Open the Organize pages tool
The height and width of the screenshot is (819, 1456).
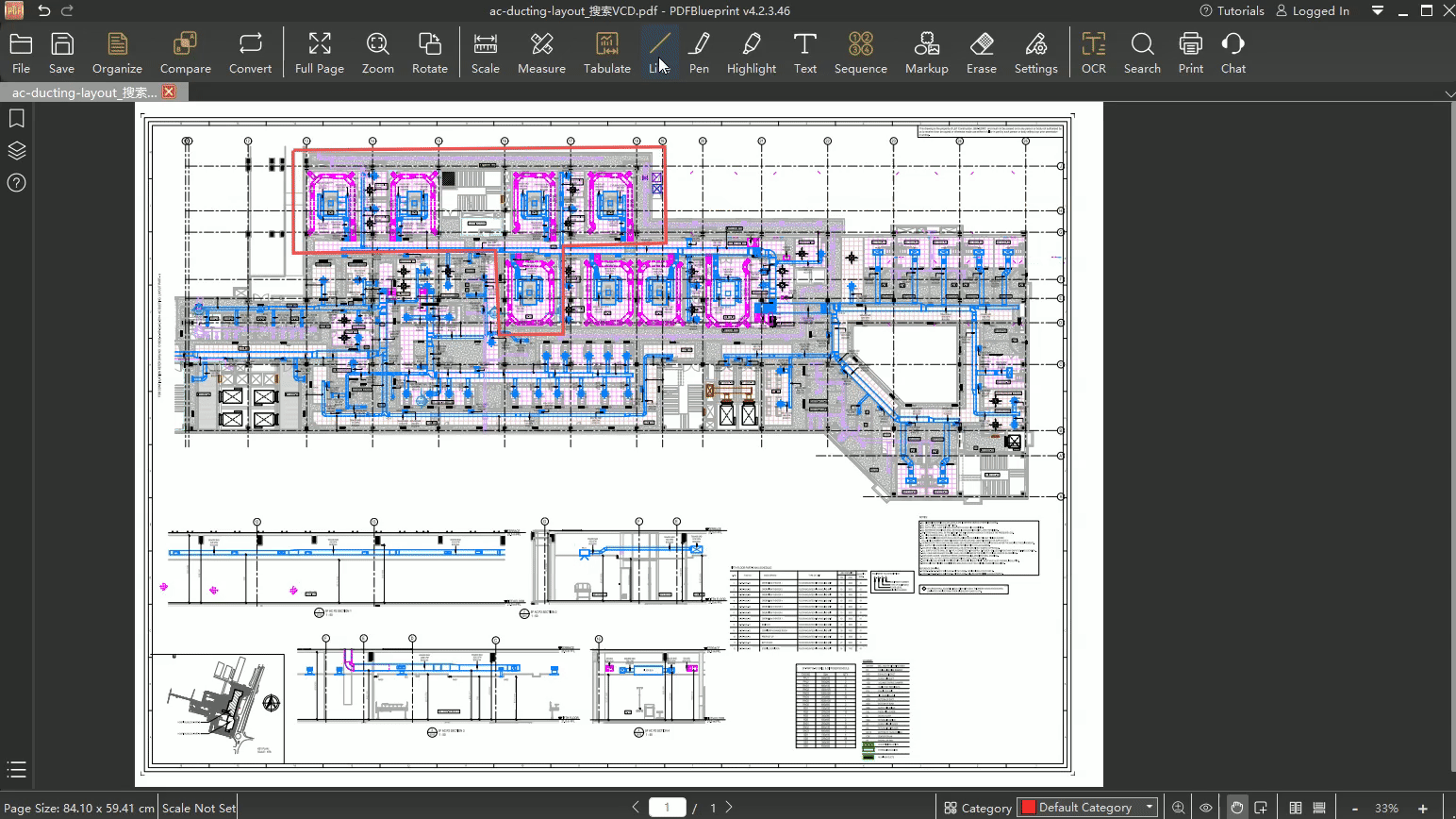tap(117, 53)
